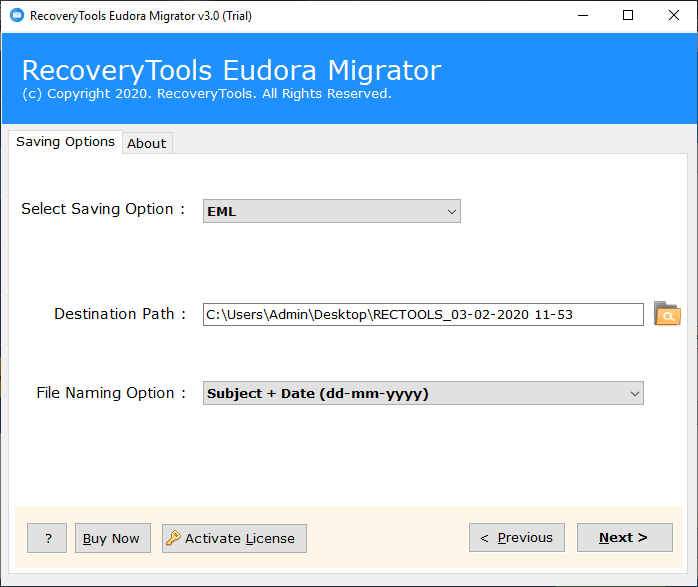Screen dimensions: 698x587
Task: Maximize the Eudora Migrator window
Action: (628, 16)
